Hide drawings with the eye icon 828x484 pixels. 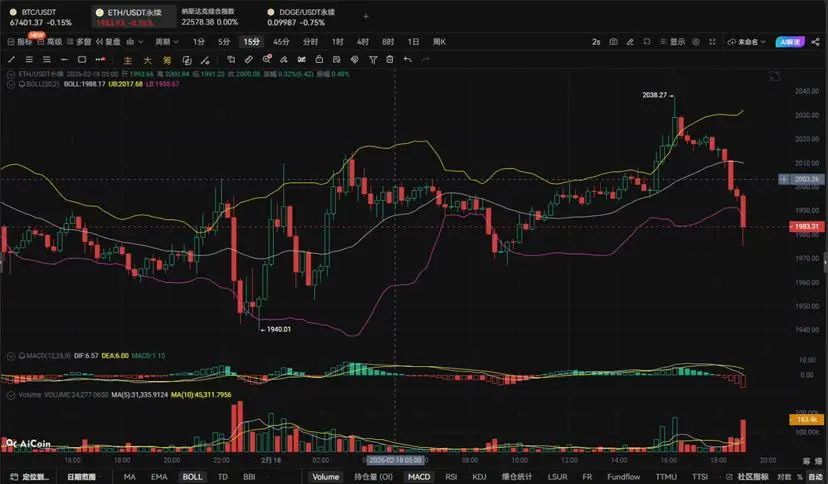click(x=354, y=60)
